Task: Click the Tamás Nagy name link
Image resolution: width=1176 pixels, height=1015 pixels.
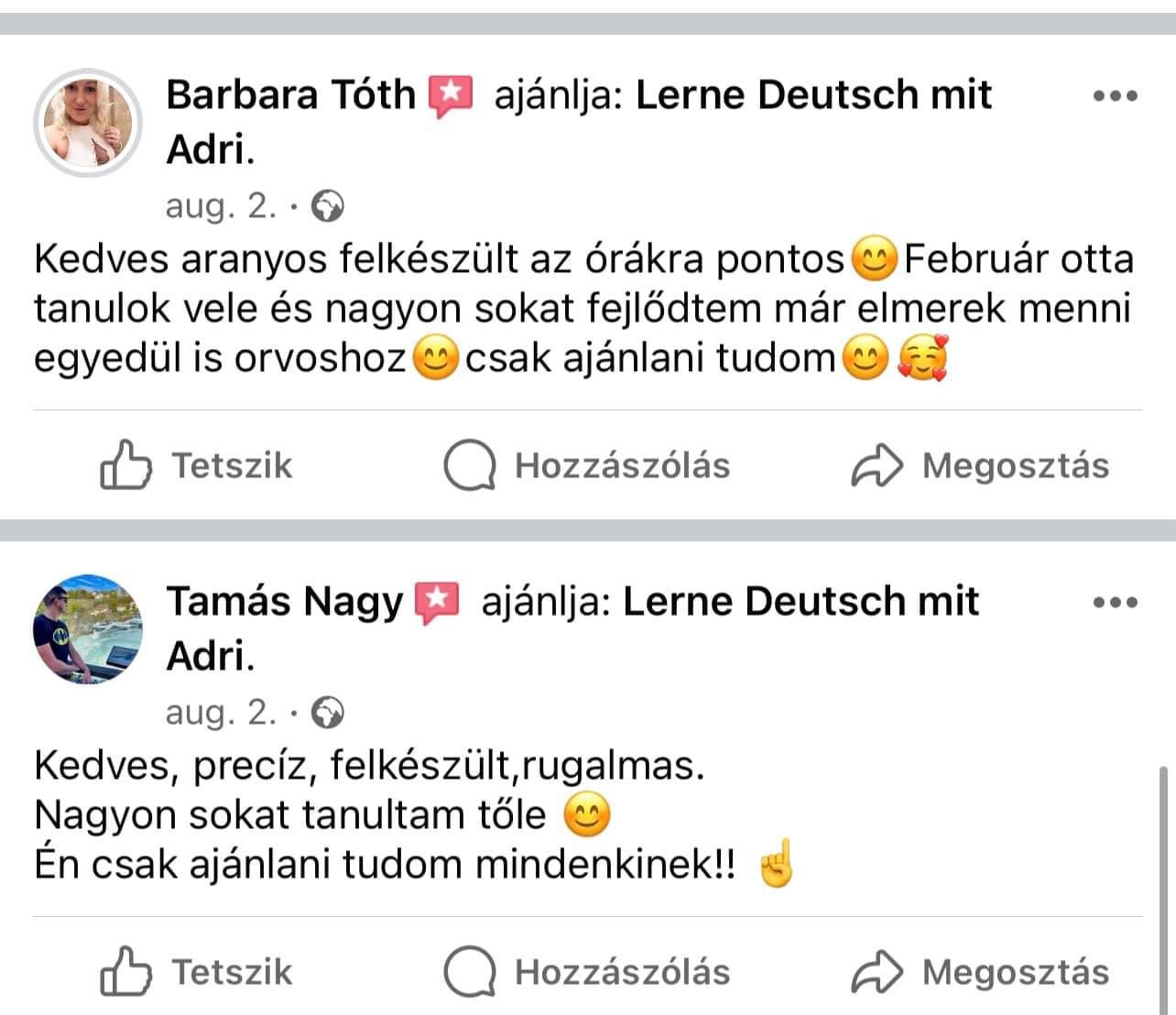Action: tap(284, 602)
